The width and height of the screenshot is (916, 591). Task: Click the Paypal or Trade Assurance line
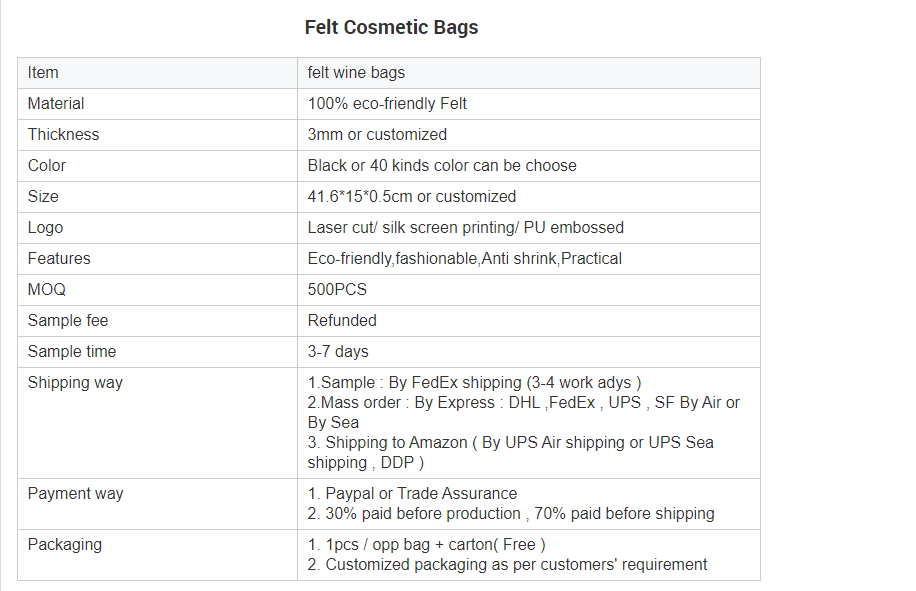tap(412, 493)
